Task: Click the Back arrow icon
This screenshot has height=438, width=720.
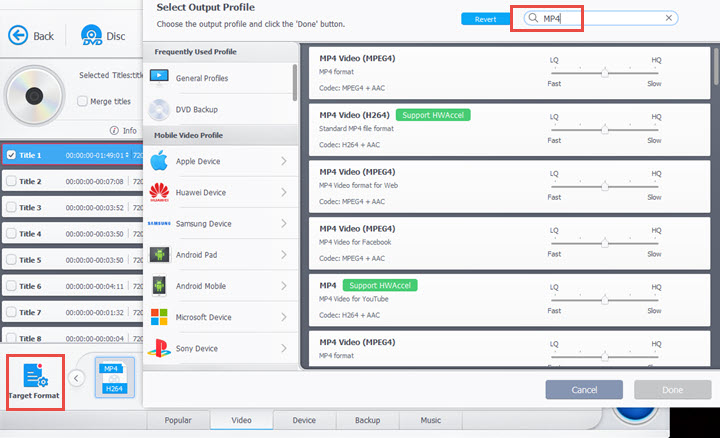Action: click(18, 35)
